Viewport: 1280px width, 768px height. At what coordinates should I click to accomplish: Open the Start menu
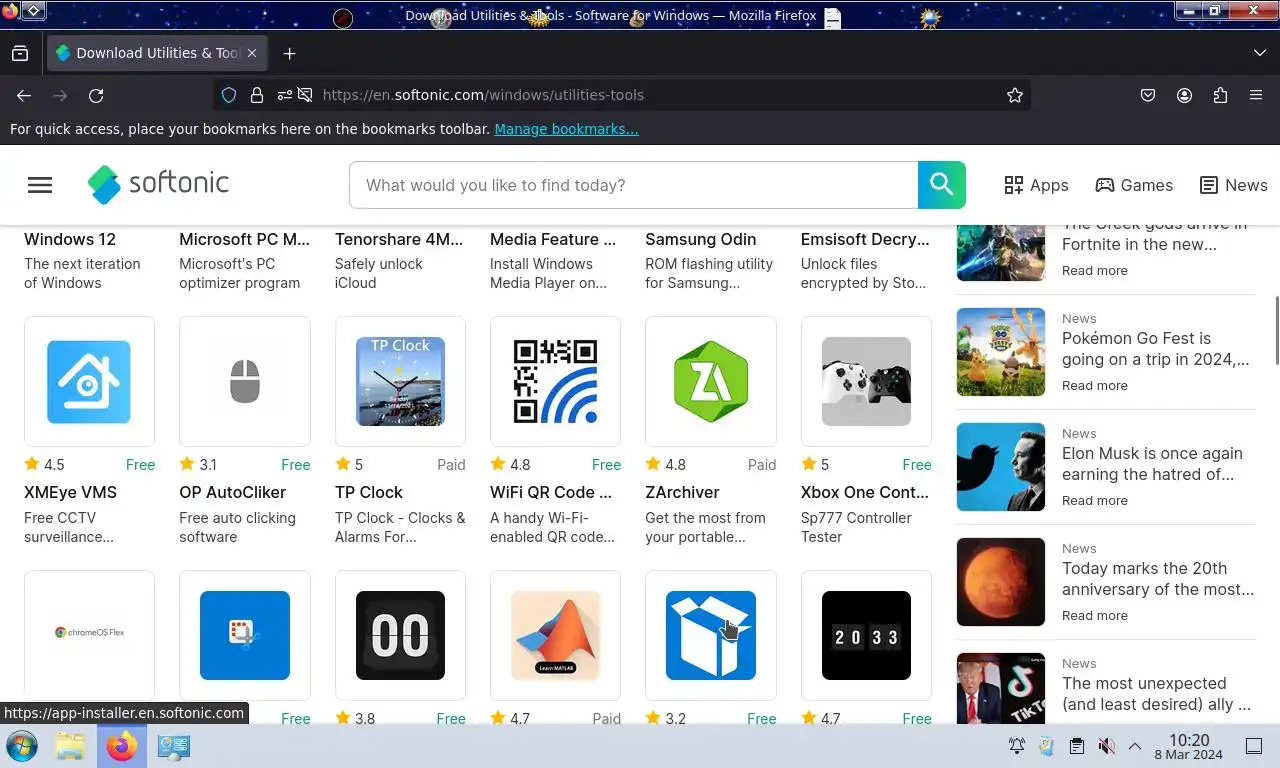(21, 746)
